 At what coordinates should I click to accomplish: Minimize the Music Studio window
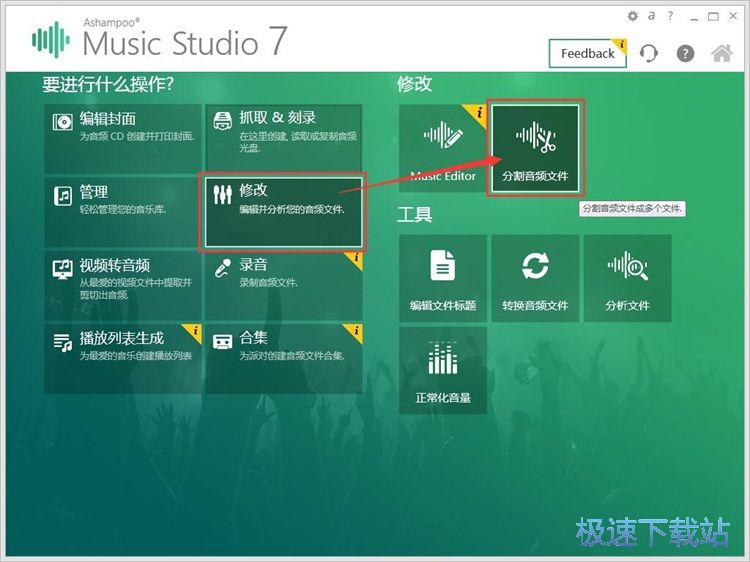click(694, 17)
